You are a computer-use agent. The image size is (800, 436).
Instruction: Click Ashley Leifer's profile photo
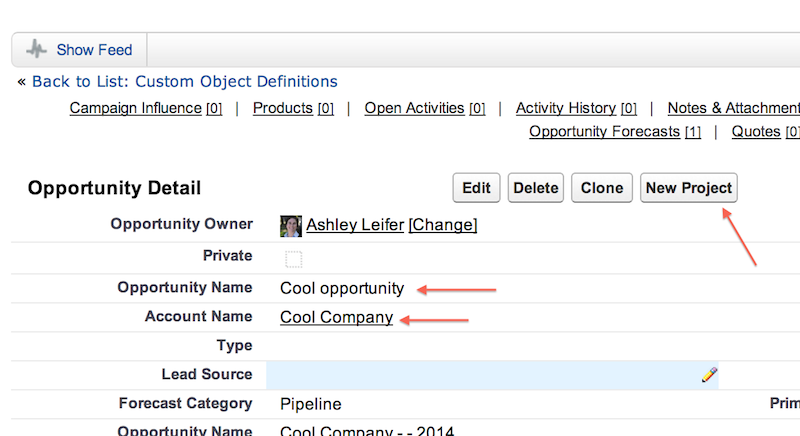291,226
